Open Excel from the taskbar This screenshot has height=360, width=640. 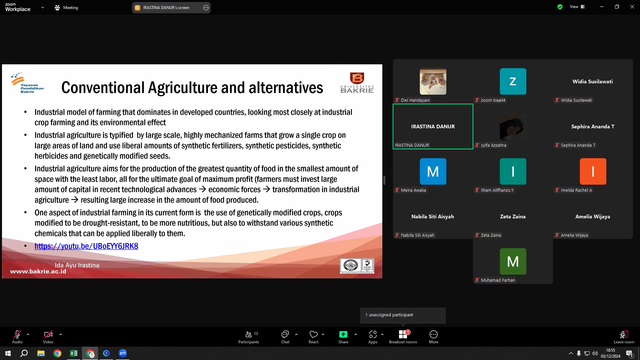pos(73,353)
